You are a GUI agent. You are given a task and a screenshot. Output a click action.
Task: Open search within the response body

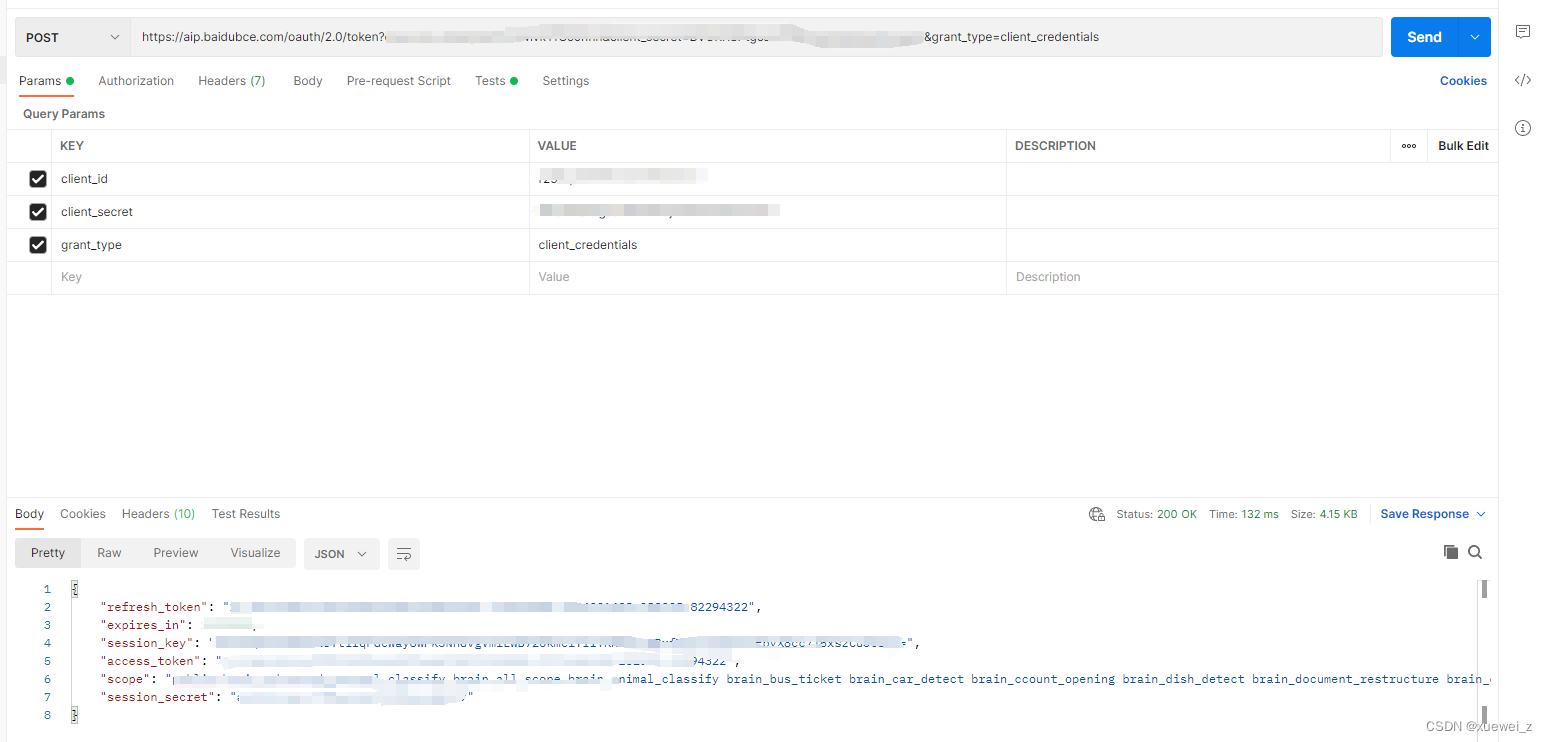click(1475, 551)
